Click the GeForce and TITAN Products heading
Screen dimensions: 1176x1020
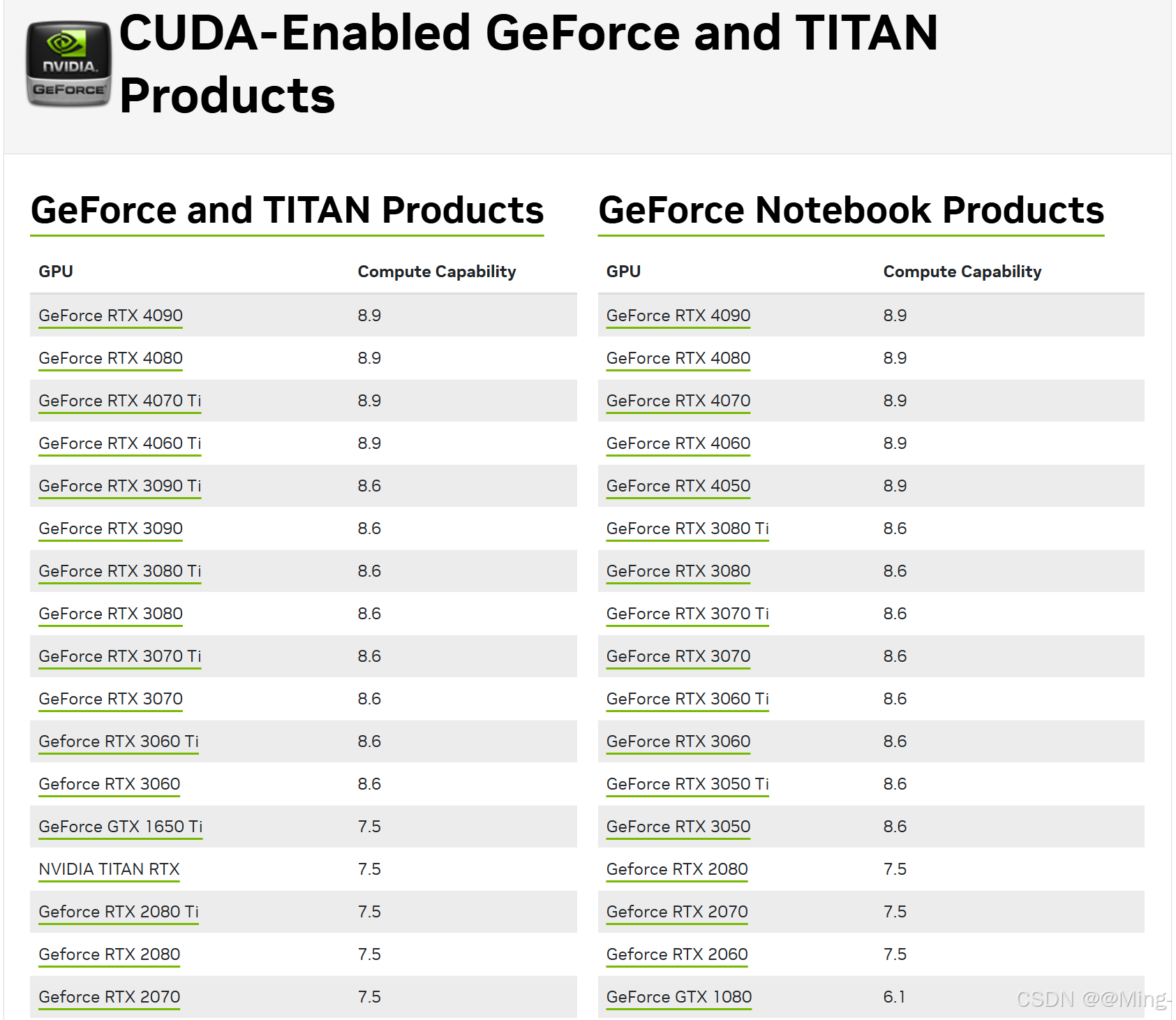[x=287, y=210]
